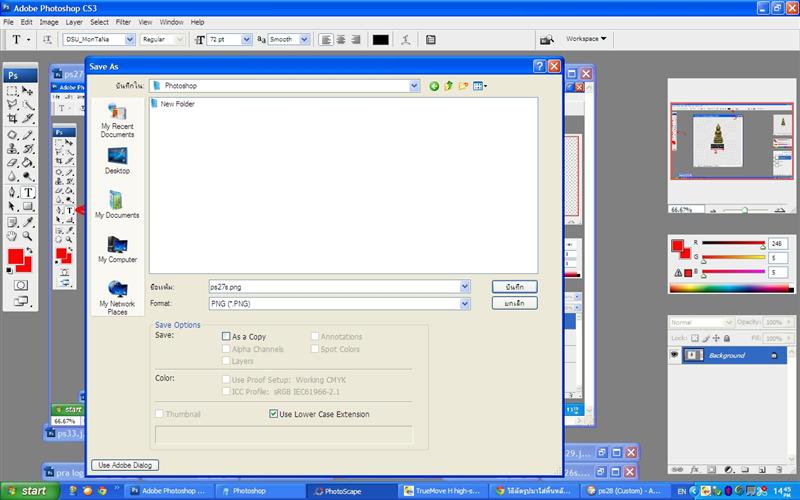Hide the Background layer with eye icon
The height and width of the screenshot is (500, 800).
(674, 355)
